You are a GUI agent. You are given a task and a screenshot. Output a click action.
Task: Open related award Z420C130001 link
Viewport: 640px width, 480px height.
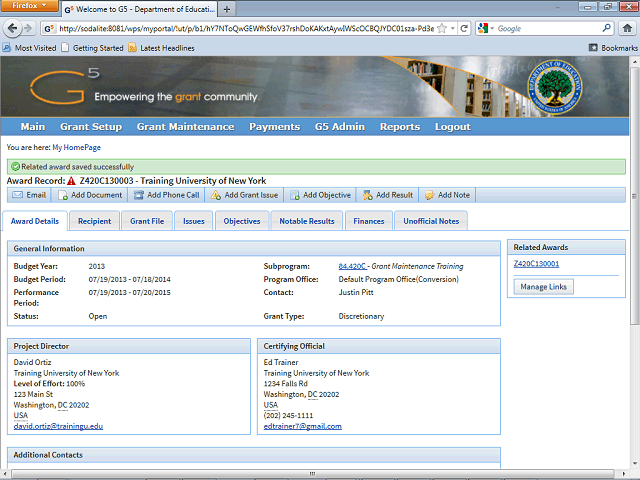coord(536,264)
